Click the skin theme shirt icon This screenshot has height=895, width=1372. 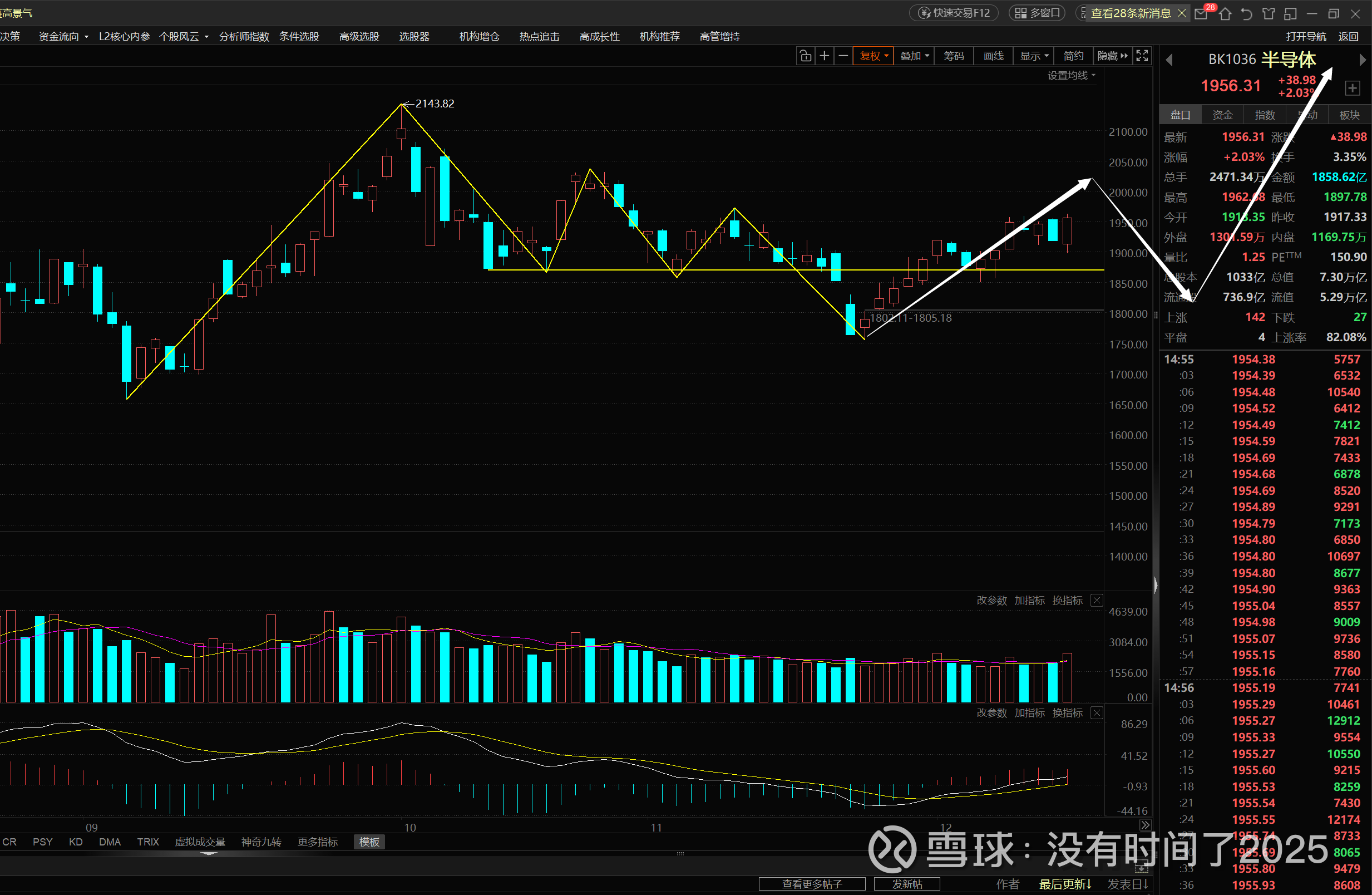click(x=1268, y=13)
